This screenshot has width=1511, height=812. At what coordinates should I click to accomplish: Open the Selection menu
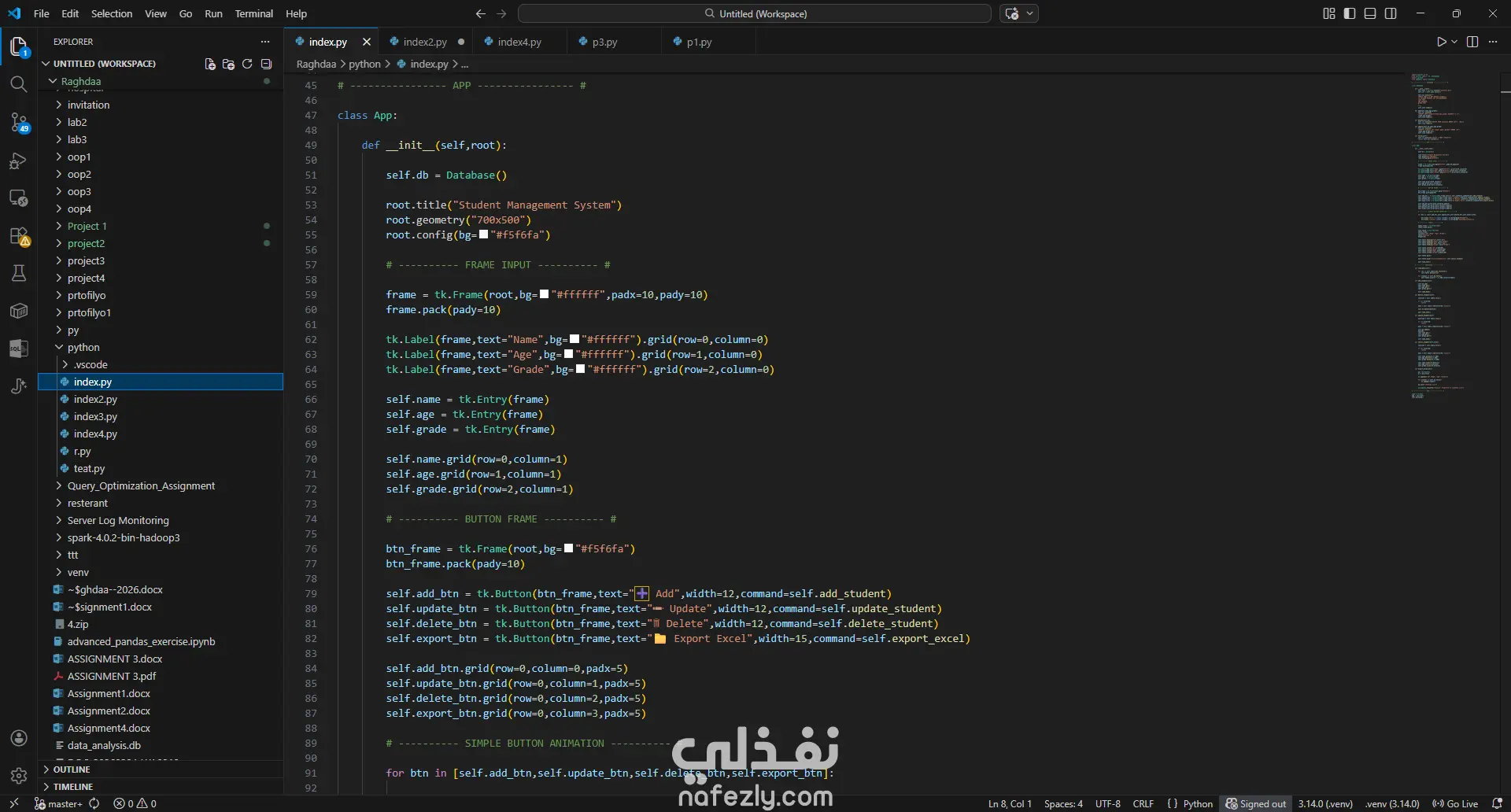point(112,13)
